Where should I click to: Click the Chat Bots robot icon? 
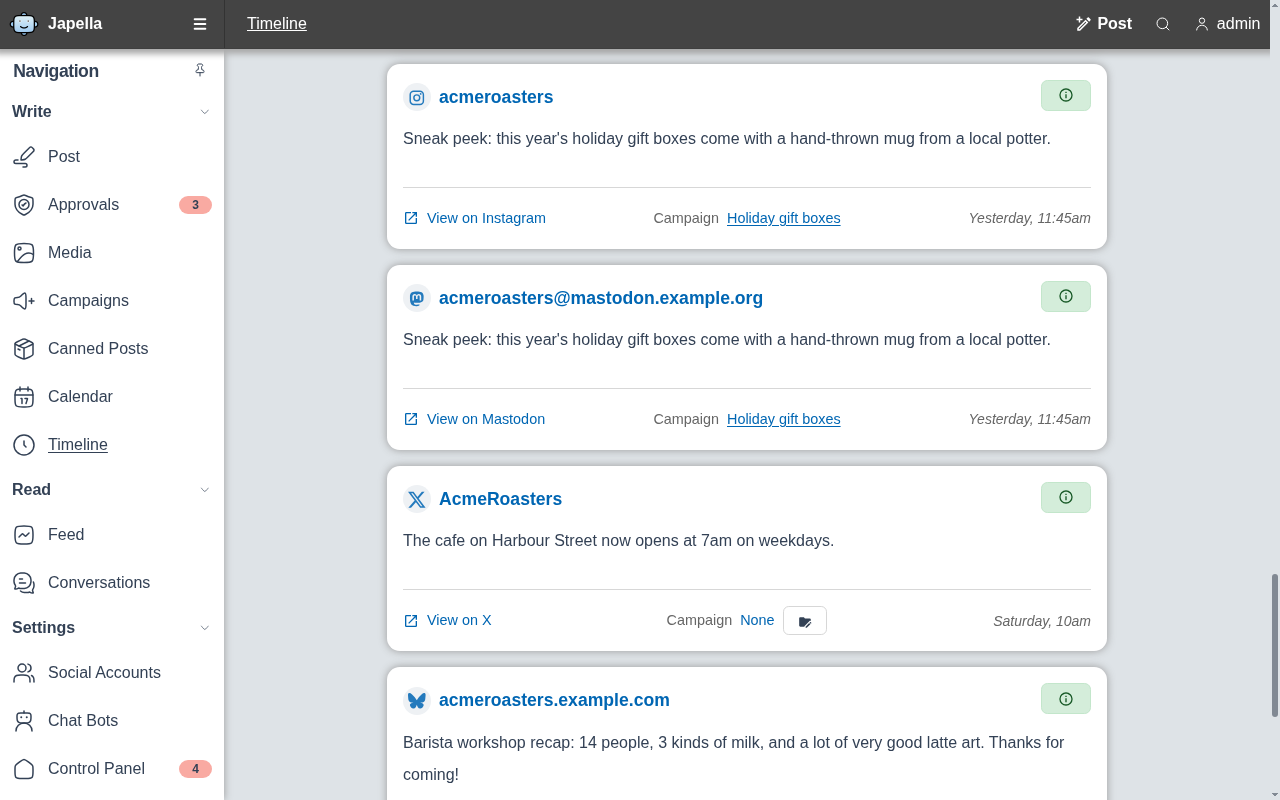tap(24, 720)
